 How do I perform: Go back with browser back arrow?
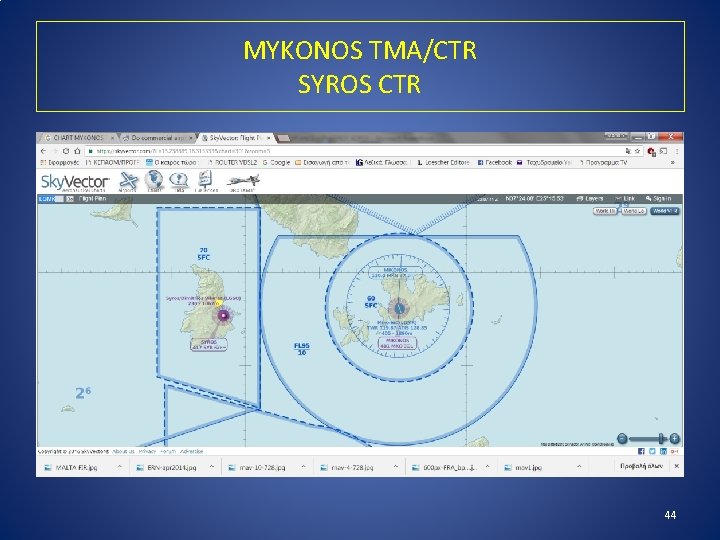pyautogui.click(x=44, y=151)
